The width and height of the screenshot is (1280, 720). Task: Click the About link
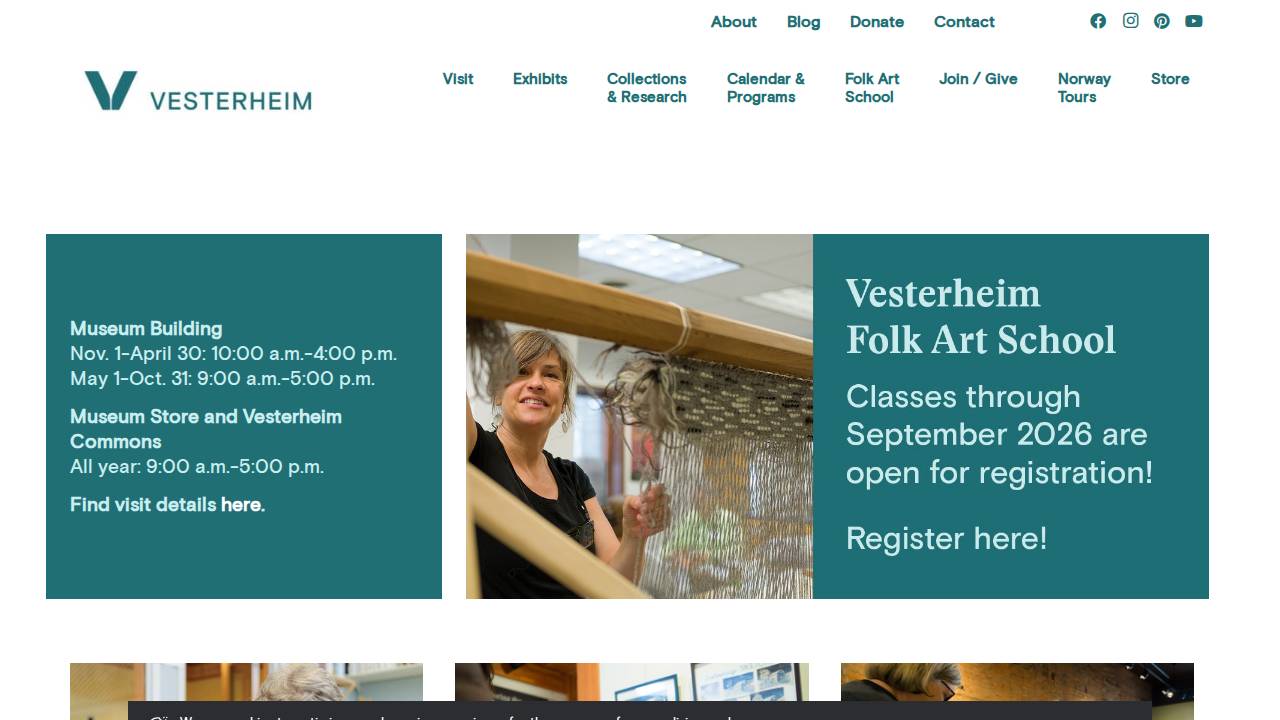[x=733, y=22]
